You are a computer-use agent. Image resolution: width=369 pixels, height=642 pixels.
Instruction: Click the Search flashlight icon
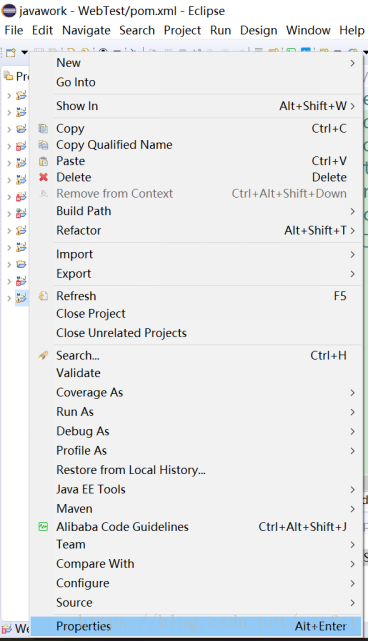pos(43,355)
